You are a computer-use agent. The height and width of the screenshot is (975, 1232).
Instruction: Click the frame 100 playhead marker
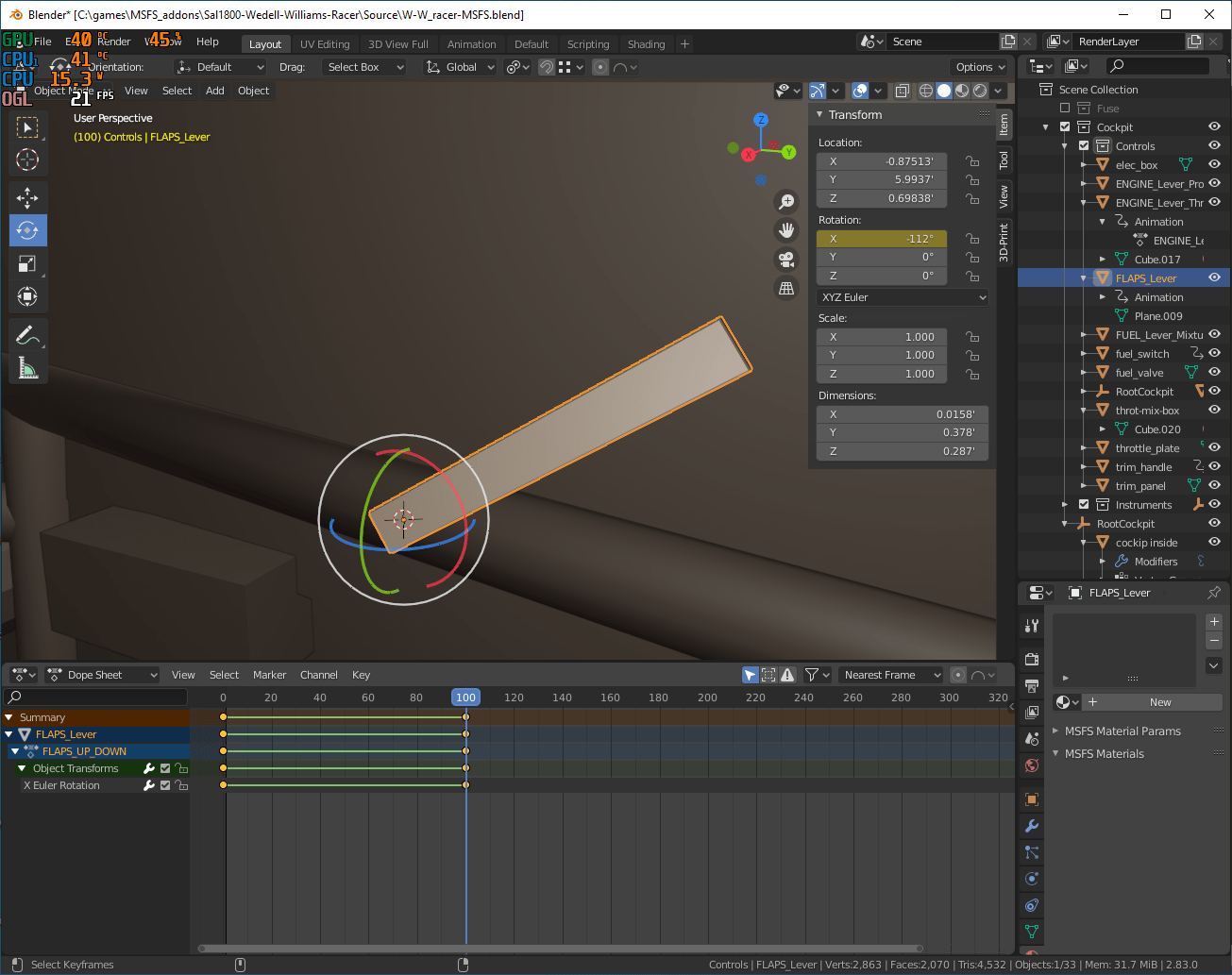(465, 698)
